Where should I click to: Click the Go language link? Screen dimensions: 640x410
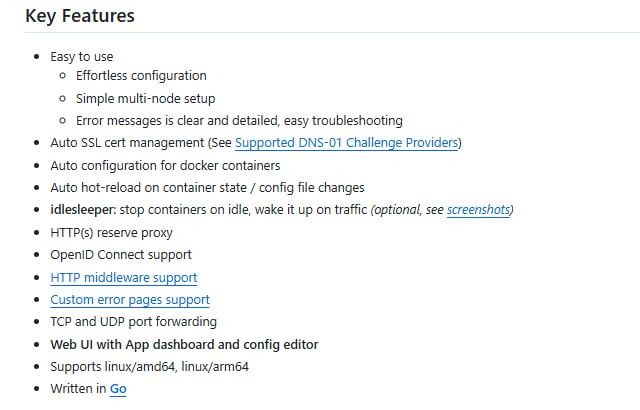click(x=118, y=389)
